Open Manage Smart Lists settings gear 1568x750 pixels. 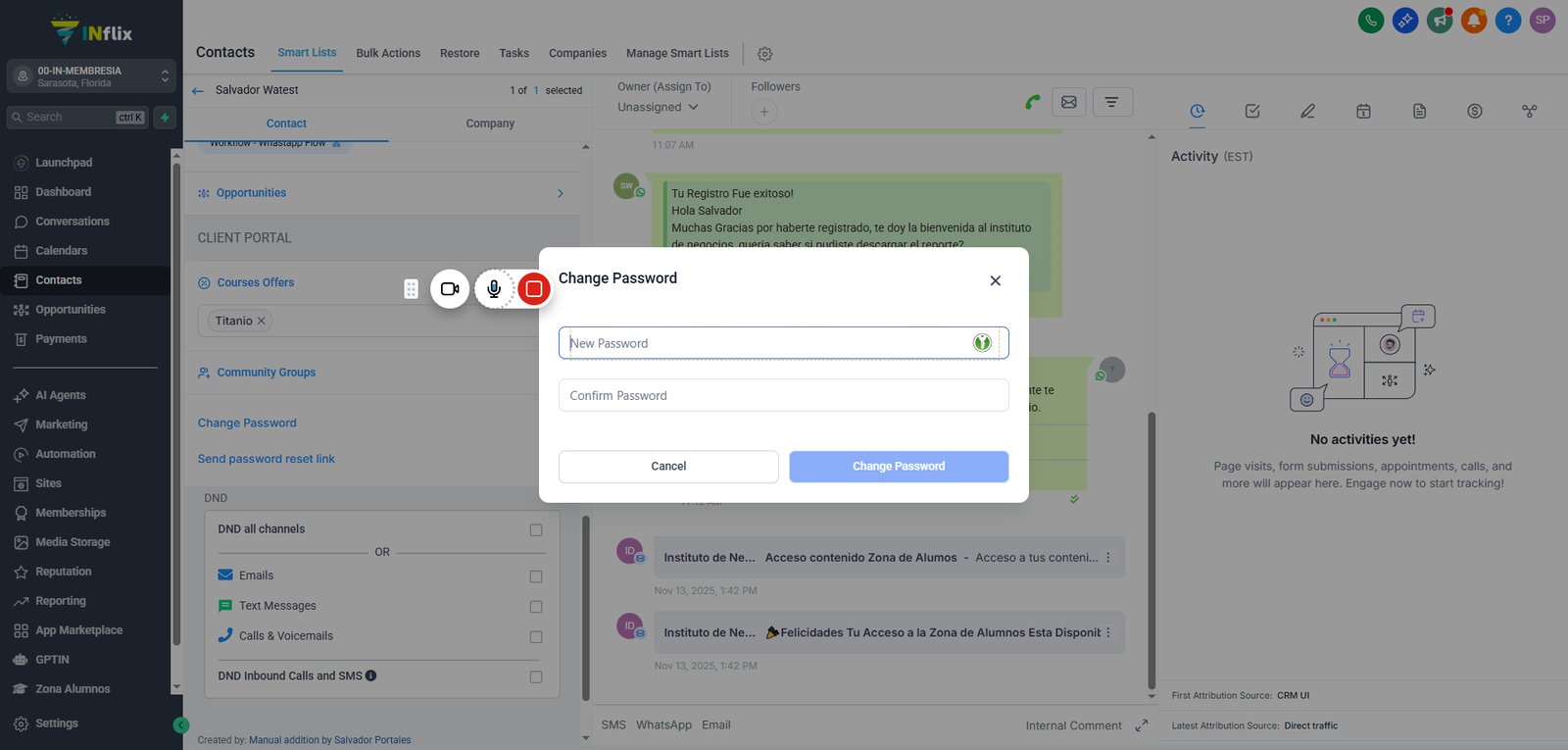(x=765, y=54)
